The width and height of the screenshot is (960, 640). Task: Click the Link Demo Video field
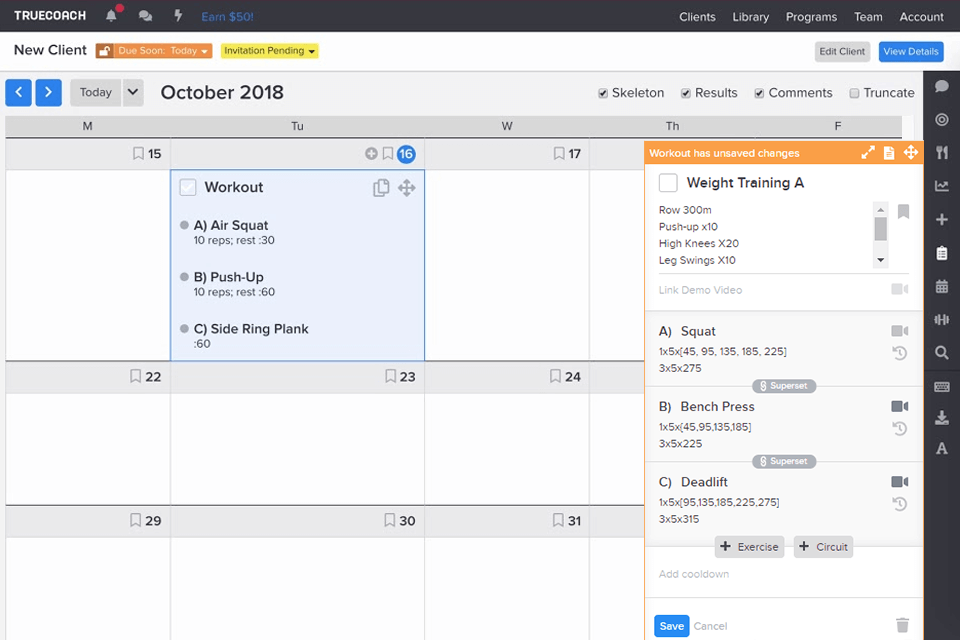[771, 290]
